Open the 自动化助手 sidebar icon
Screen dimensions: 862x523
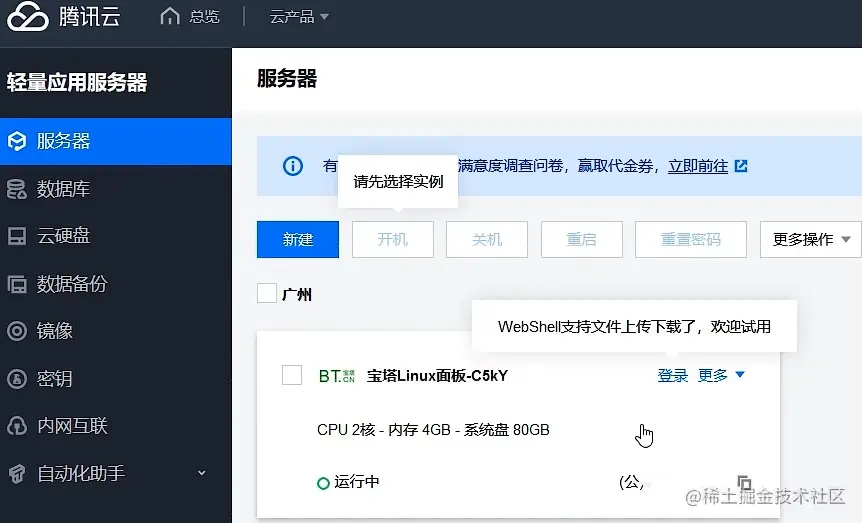point(16,474)
